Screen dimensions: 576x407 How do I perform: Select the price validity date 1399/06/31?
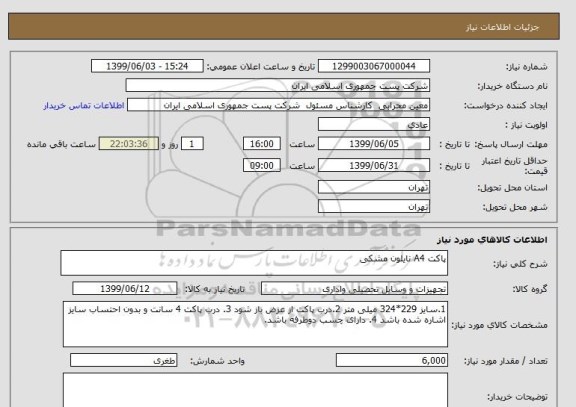[374, 166]
